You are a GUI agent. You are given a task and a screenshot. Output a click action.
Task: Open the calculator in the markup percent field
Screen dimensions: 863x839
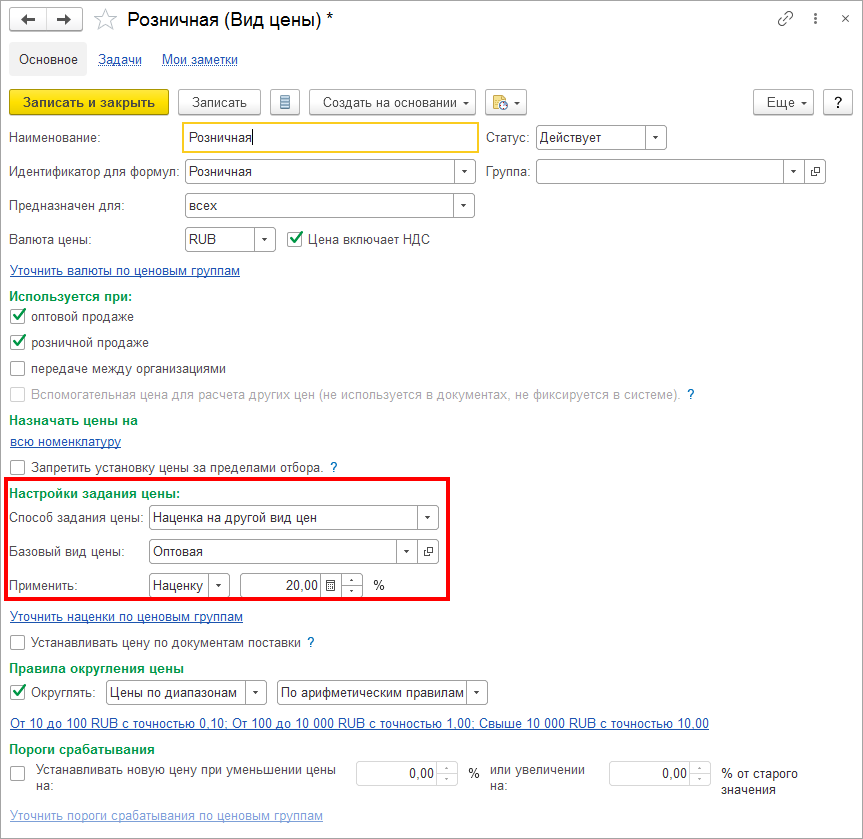(331, 585)
